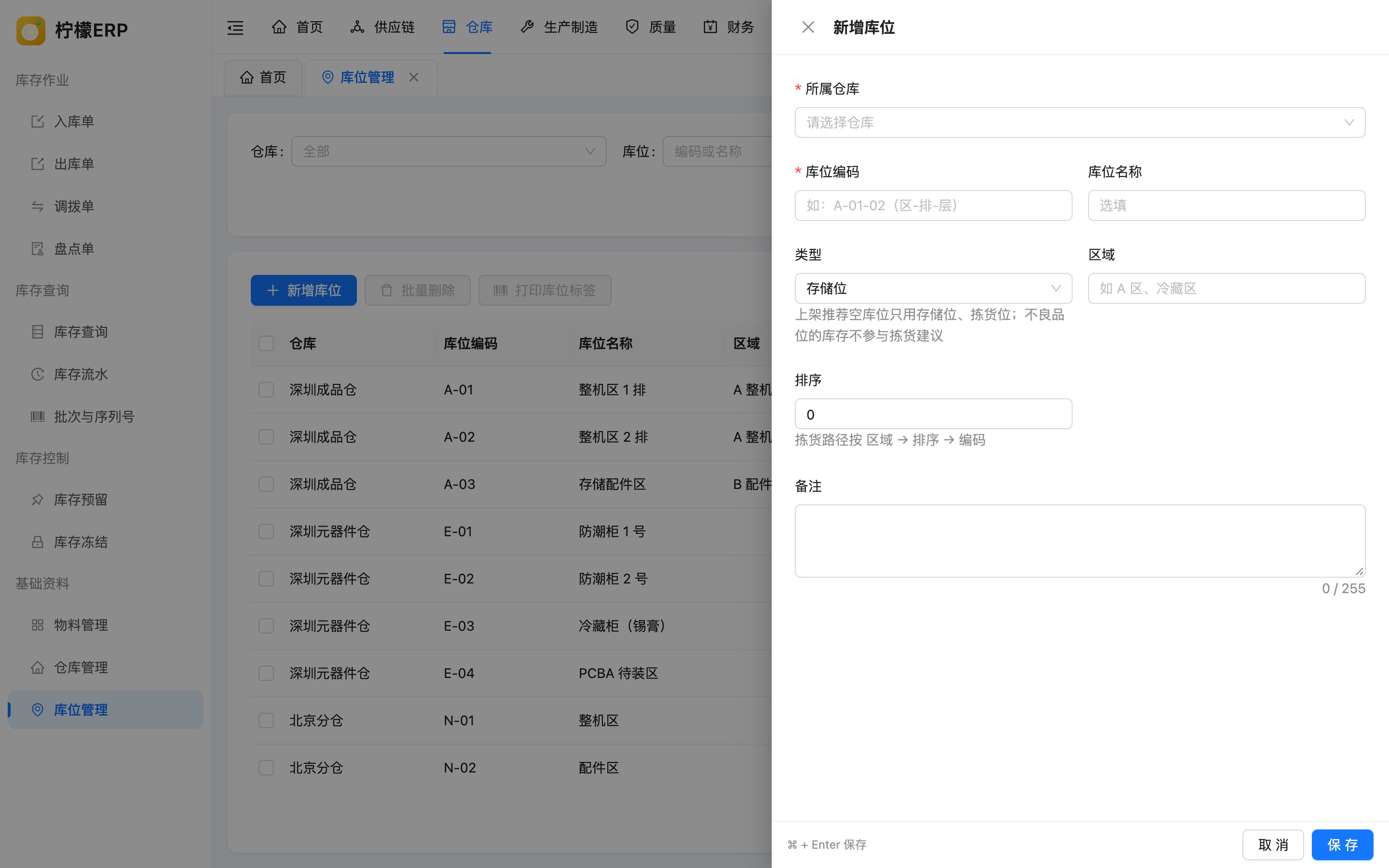Focus the 备注 textarea
The width and height of the screenshot is (1389, 868).
[1080, 541]
